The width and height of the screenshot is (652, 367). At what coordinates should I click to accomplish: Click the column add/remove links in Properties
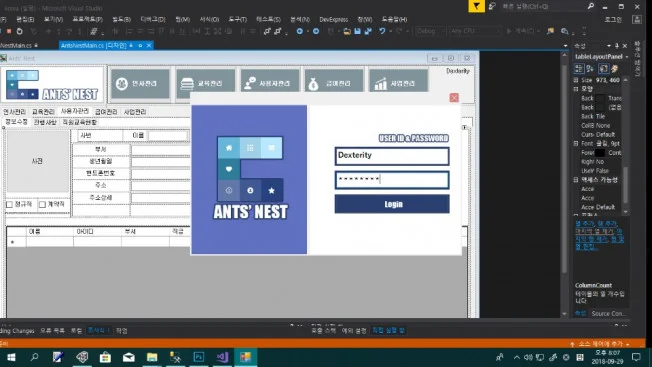click(599, 235)
